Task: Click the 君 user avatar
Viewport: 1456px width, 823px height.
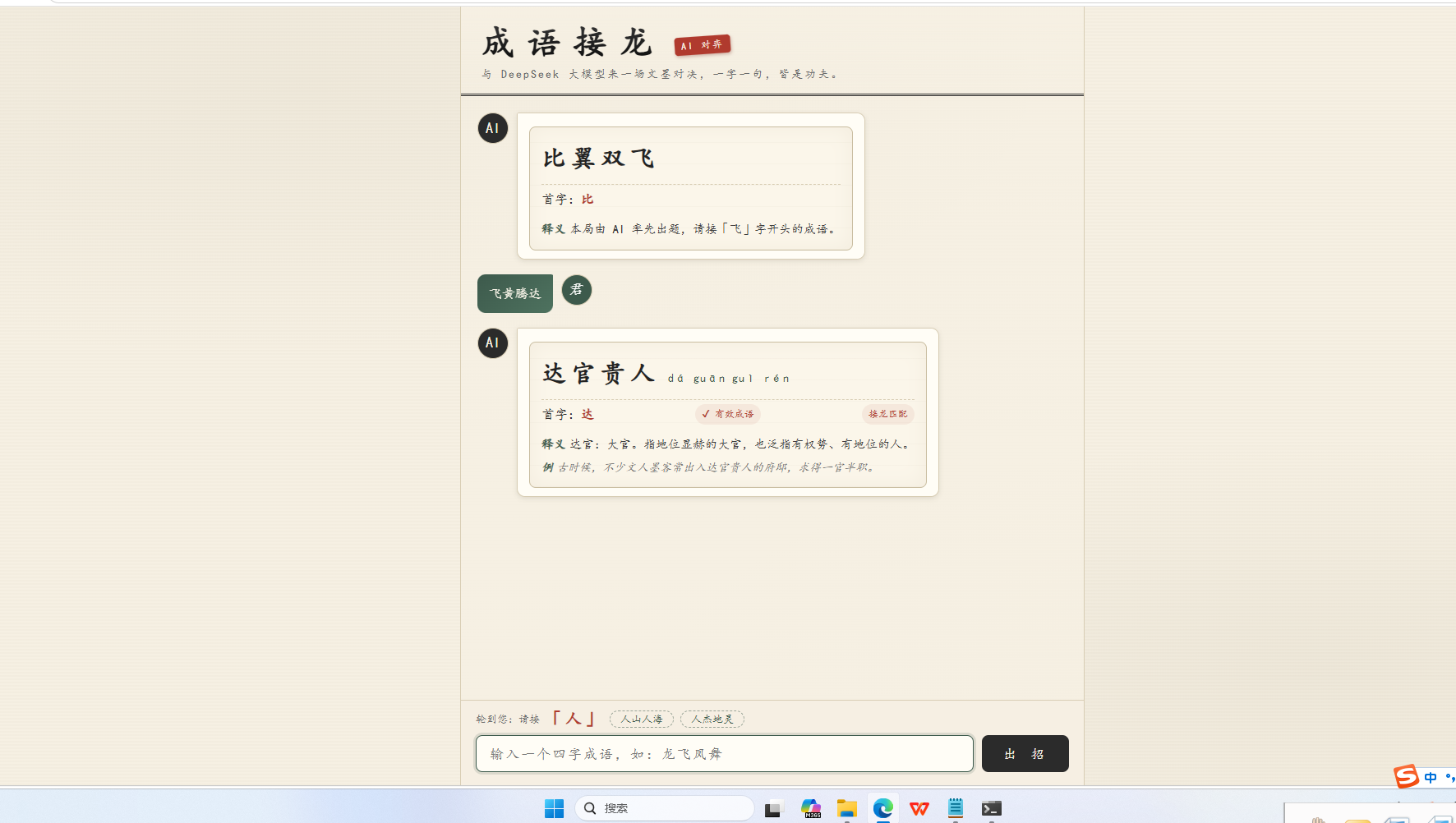Action: (577, 290)
